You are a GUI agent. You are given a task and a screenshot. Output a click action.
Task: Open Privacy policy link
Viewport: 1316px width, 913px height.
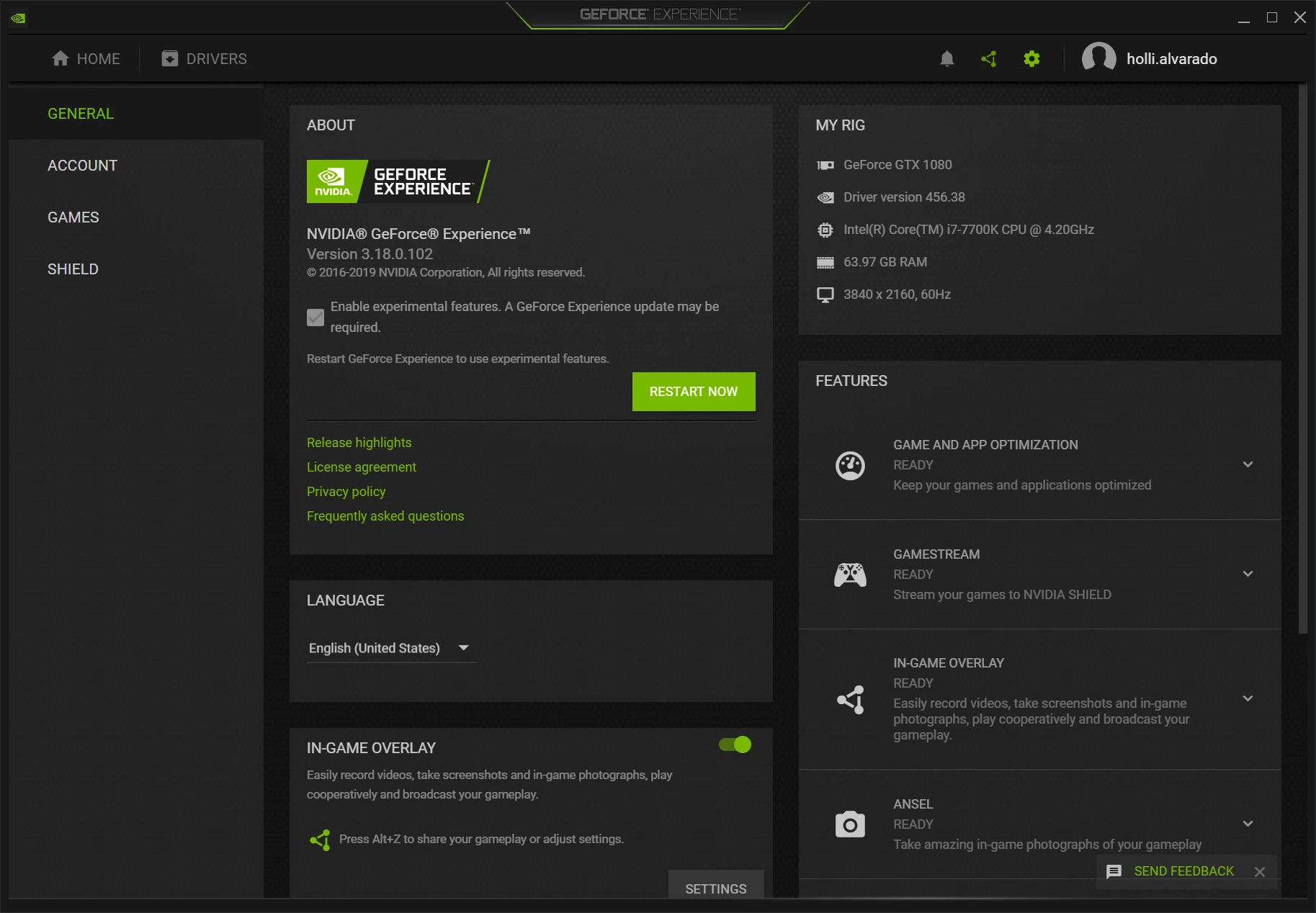click(346, 492)
